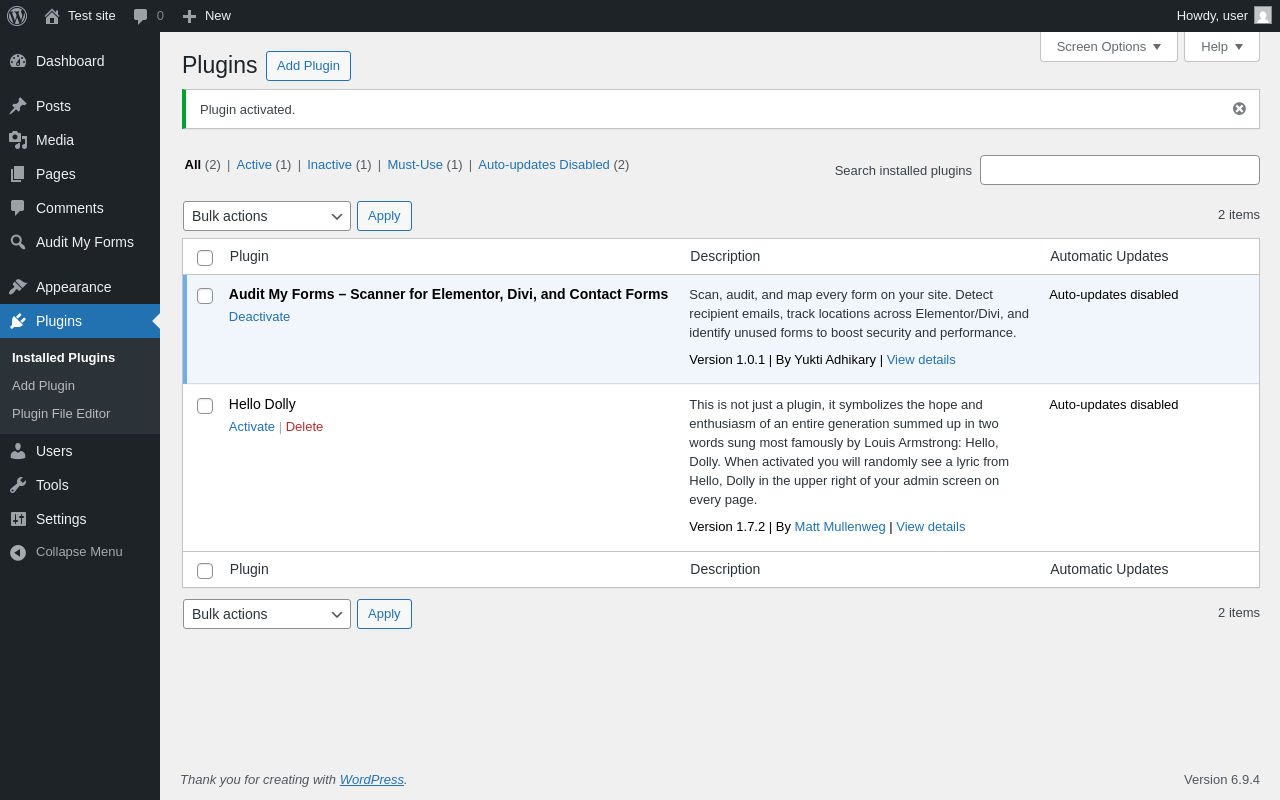
Task: Open the Posts menu
Action: tap(80, 106)
